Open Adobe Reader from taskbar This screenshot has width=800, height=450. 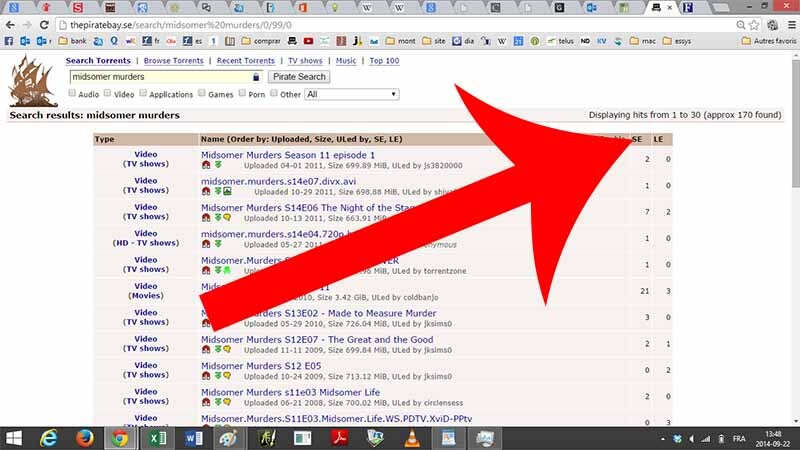(339, 439)
